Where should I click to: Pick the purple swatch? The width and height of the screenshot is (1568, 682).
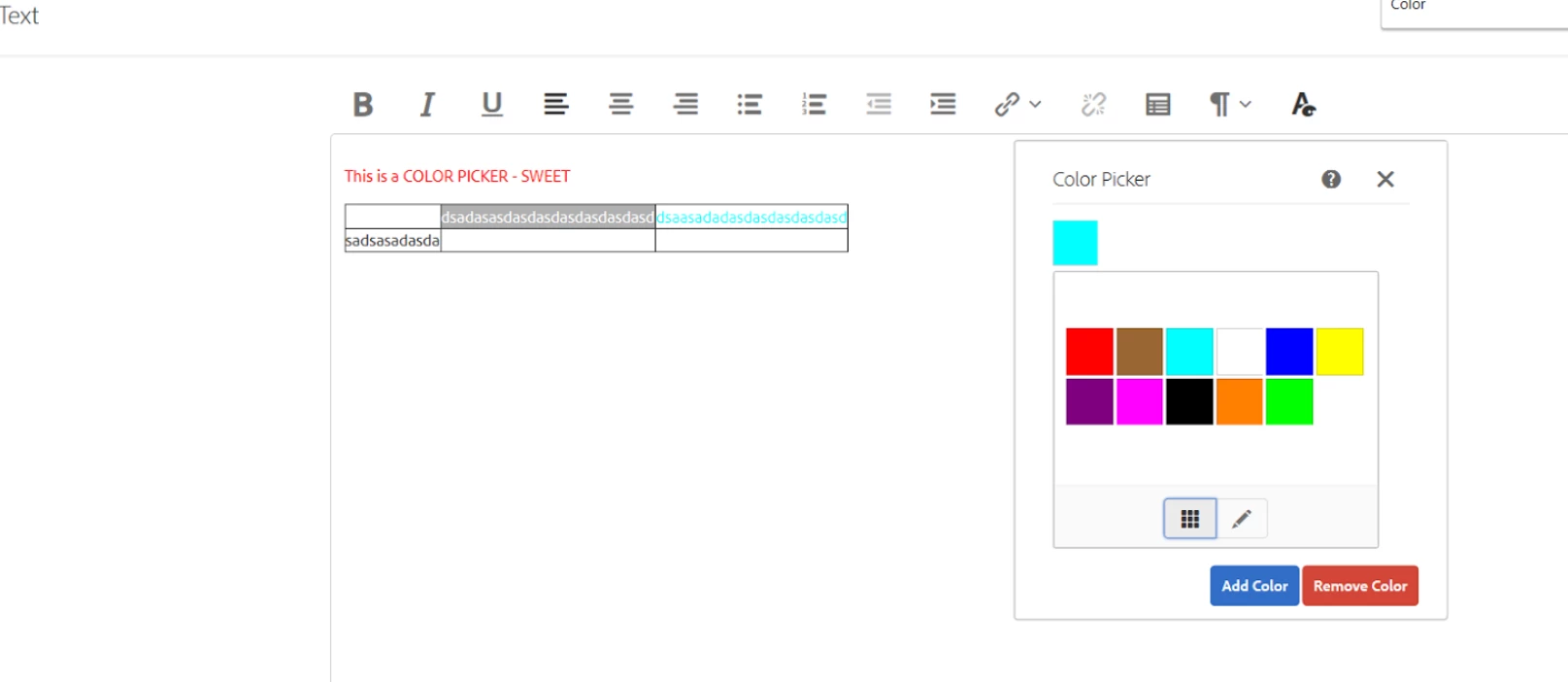click(1089, 401)
